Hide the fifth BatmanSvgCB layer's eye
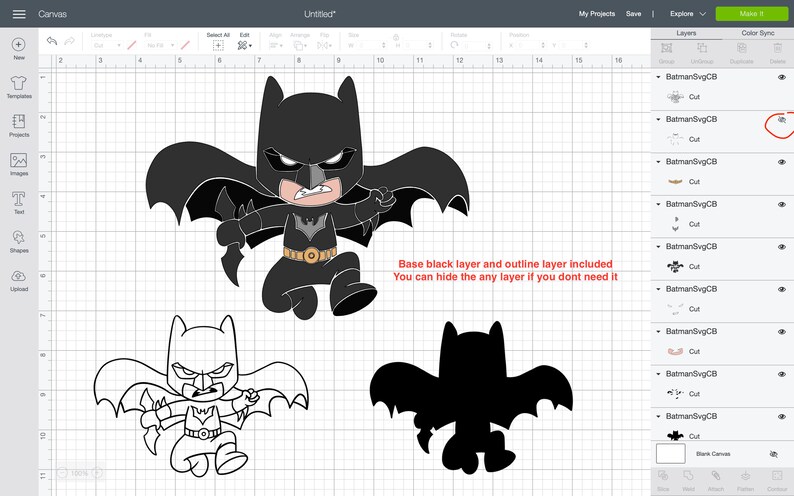 tap(782, 247)
